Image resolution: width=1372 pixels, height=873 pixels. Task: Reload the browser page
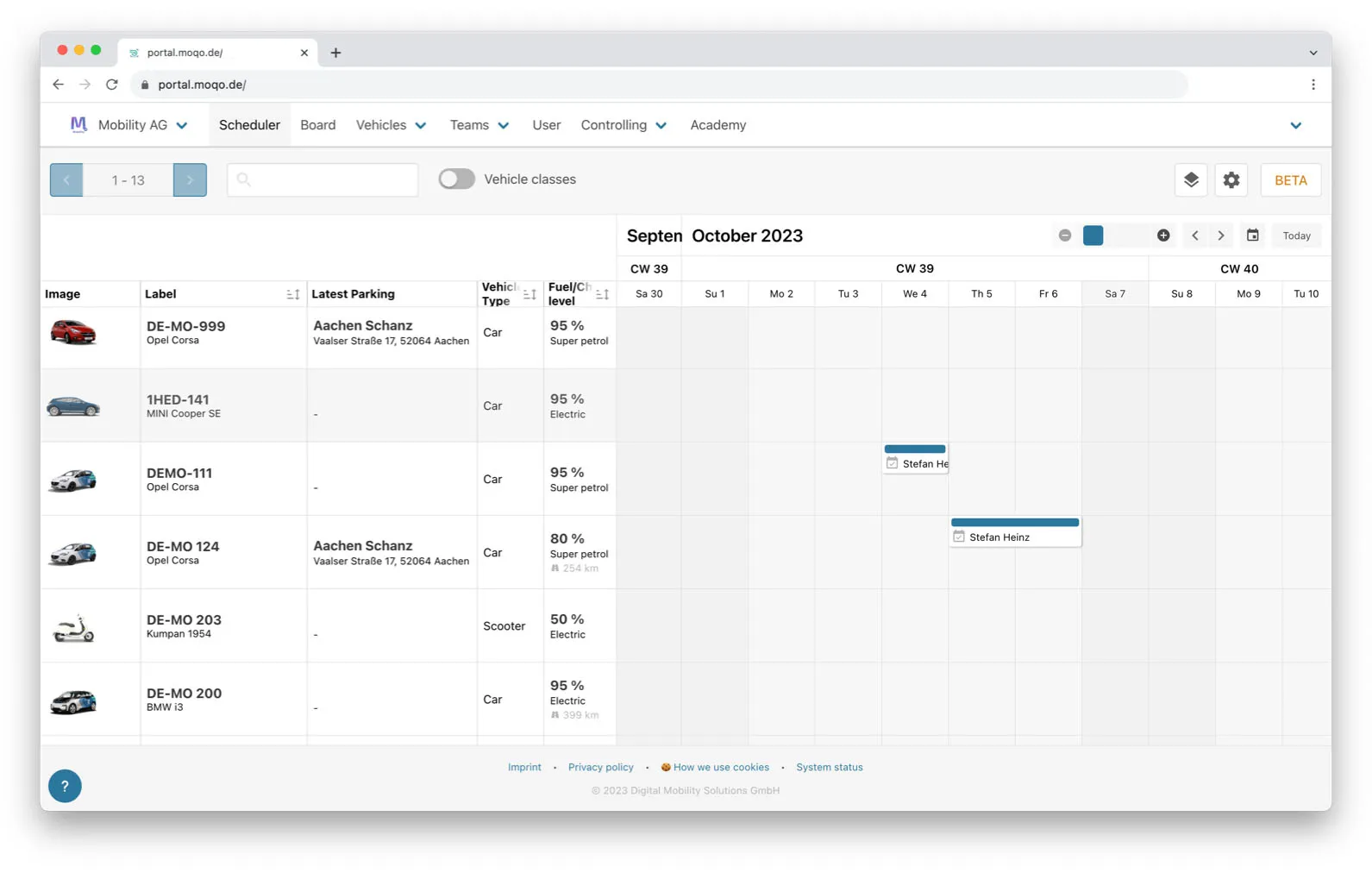coord(112,85)
